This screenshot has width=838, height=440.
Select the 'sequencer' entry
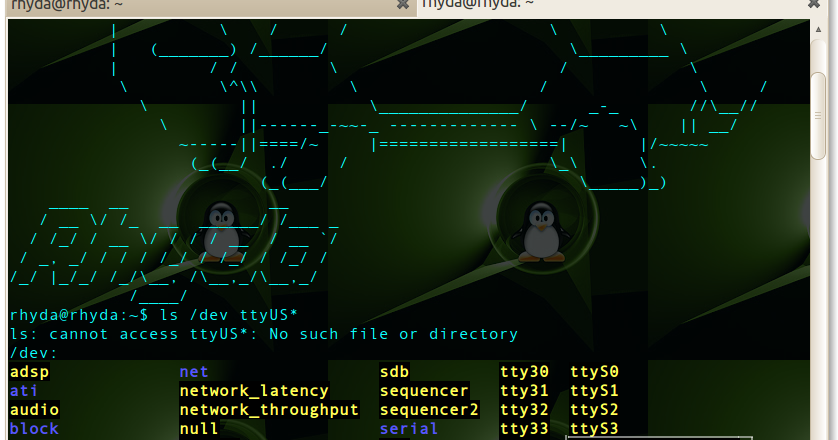tap(424, 391)
